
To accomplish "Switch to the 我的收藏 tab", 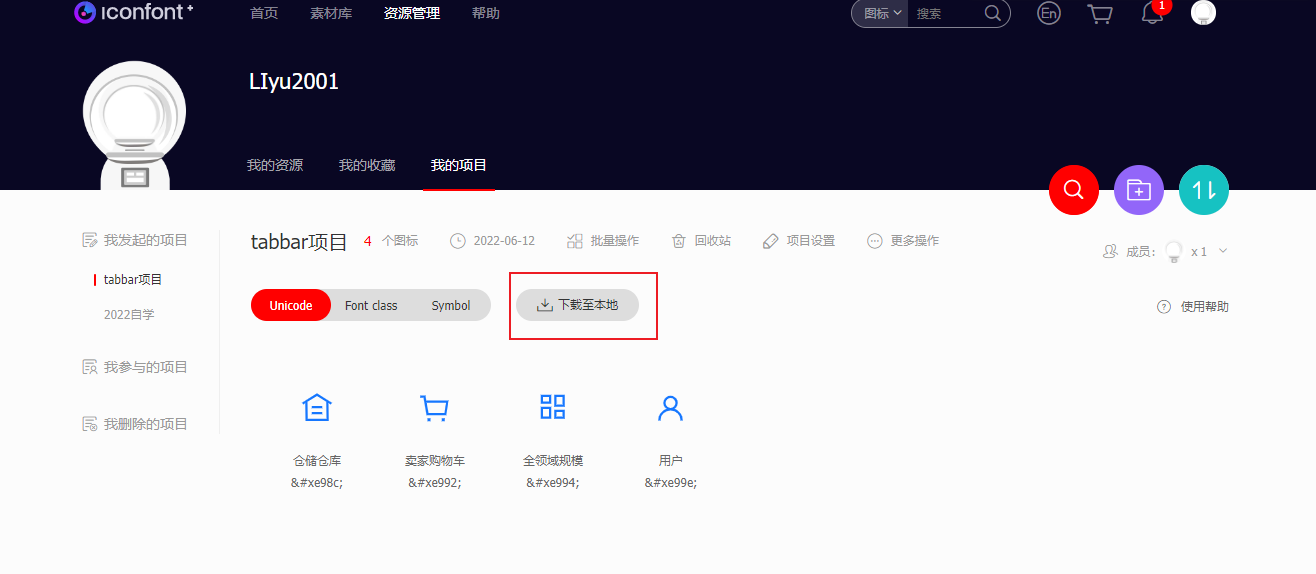I will point(366,166).
